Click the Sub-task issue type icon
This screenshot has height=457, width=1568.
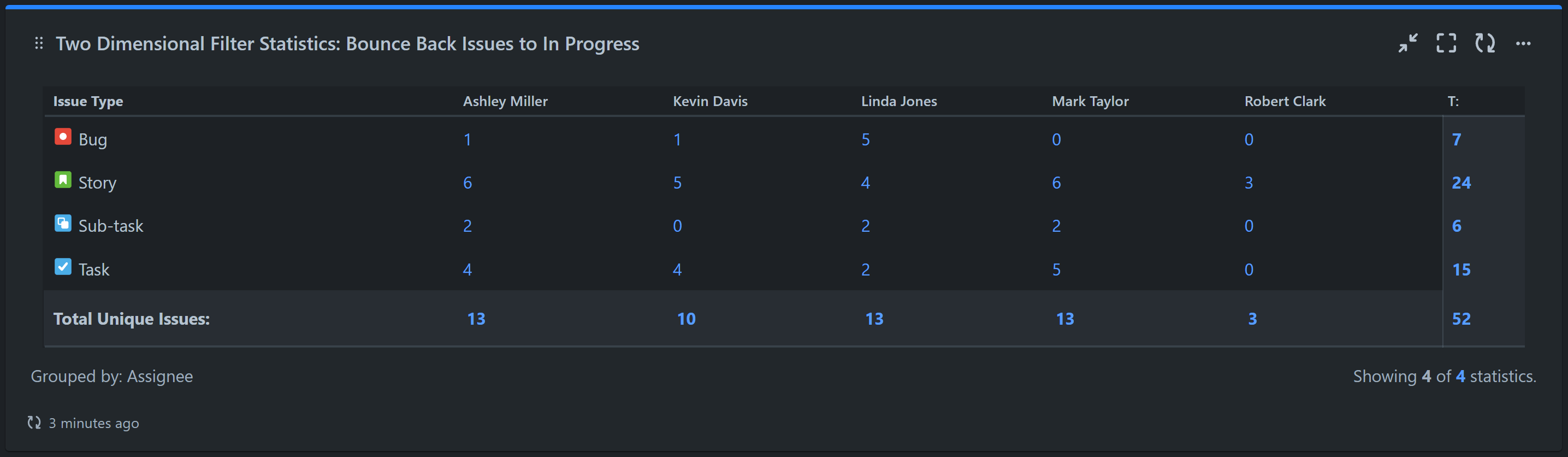coord(63,224)
